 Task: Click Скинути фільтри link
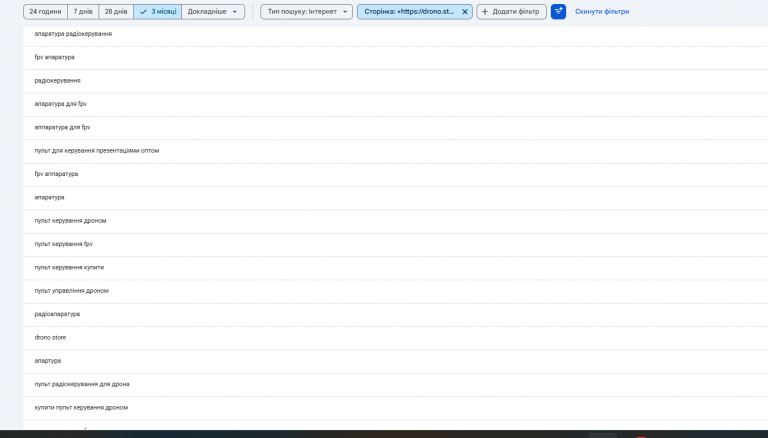click(x=602, y=11)
